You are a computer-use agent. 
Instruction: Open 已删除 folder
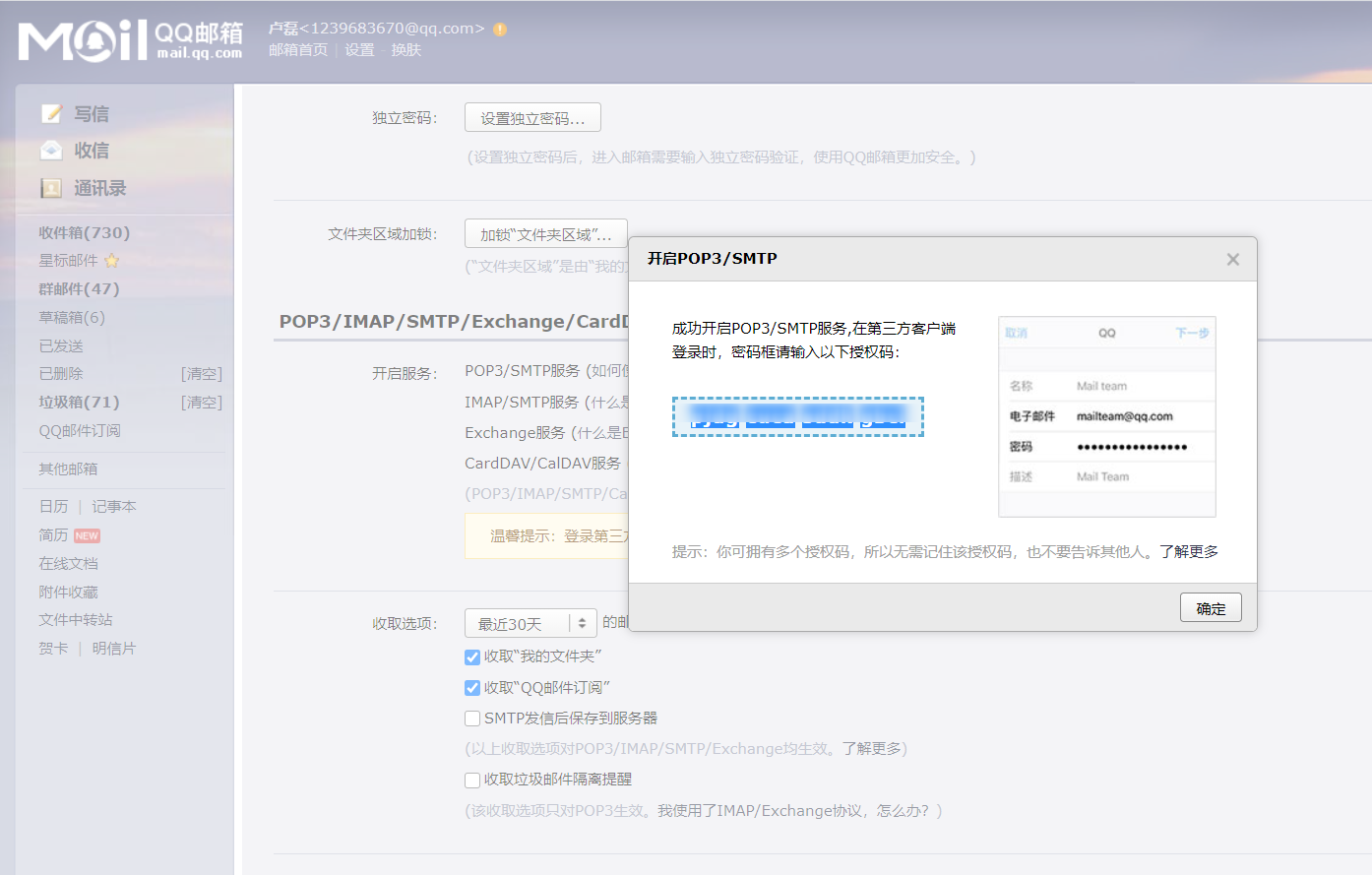pos(61,374)
